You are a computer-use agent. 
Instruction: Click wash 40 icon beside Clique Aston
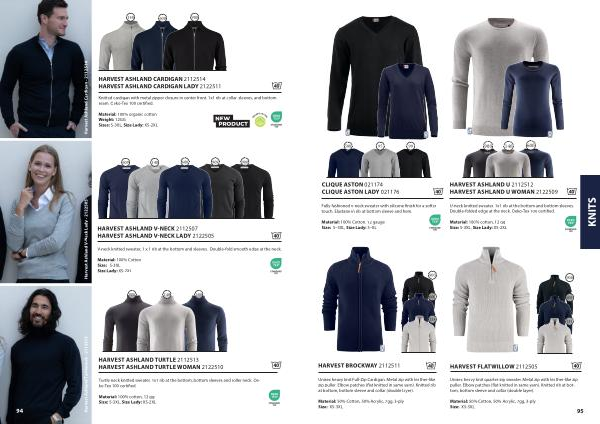438,191
